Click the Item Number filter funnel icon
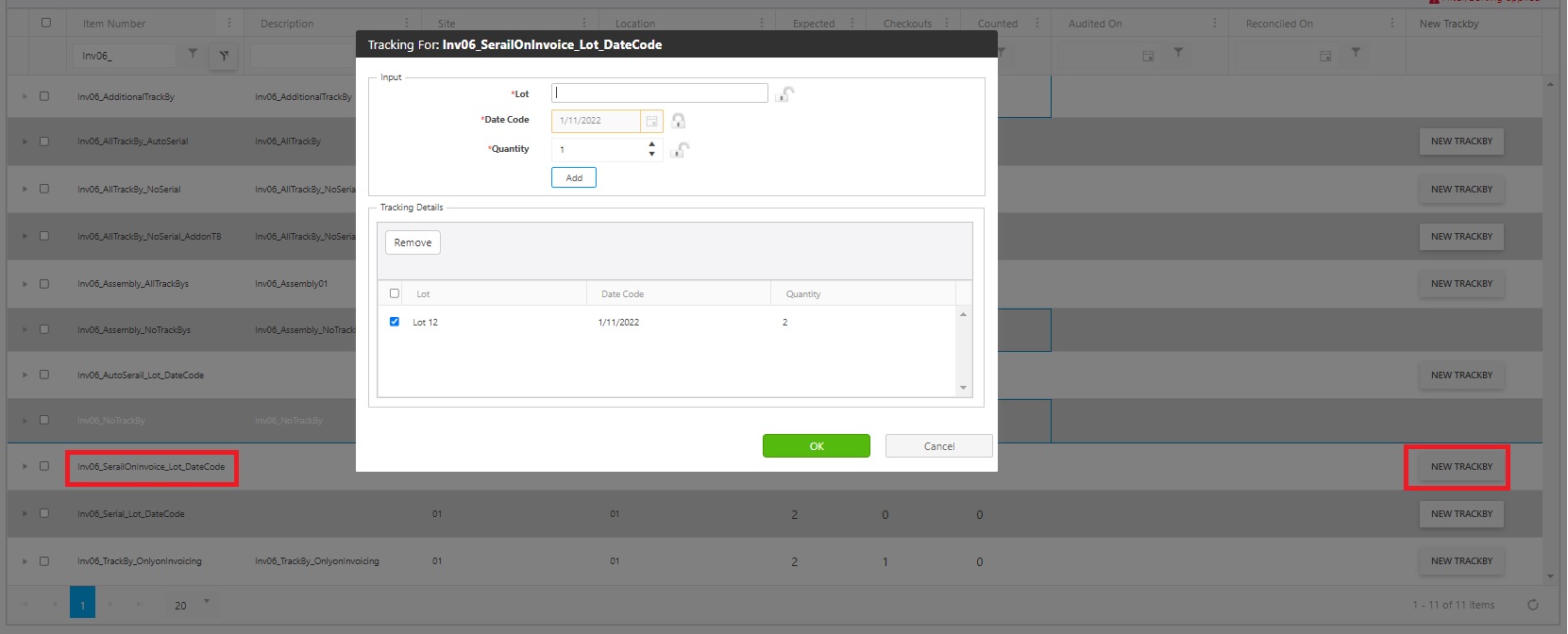This screenshot has height=634, width=1568. point(193,54)
